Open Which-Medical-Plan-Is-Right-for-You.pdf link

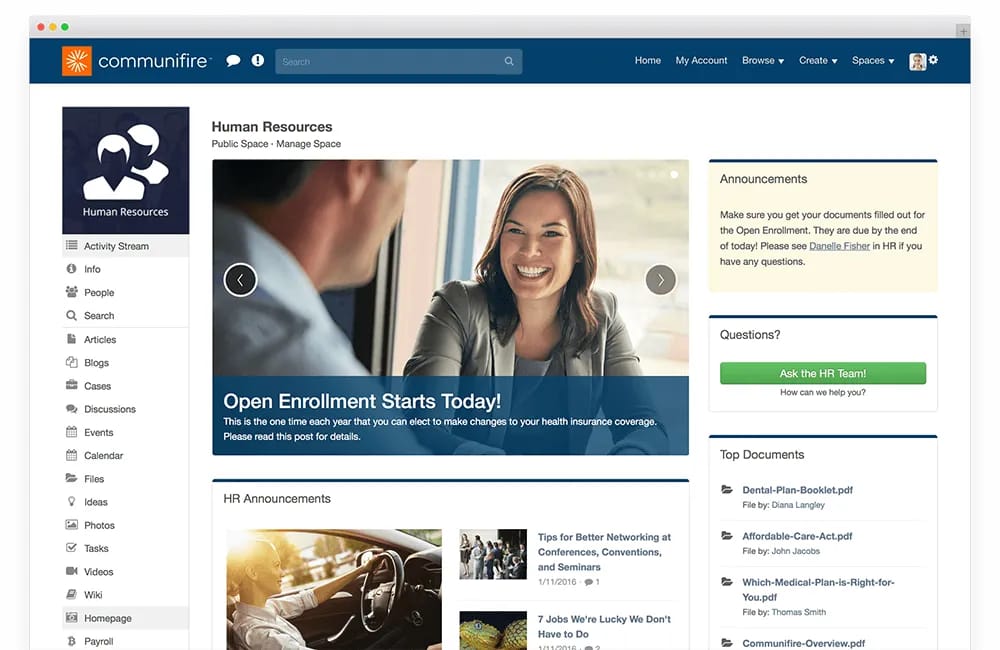tap(818, 589)
